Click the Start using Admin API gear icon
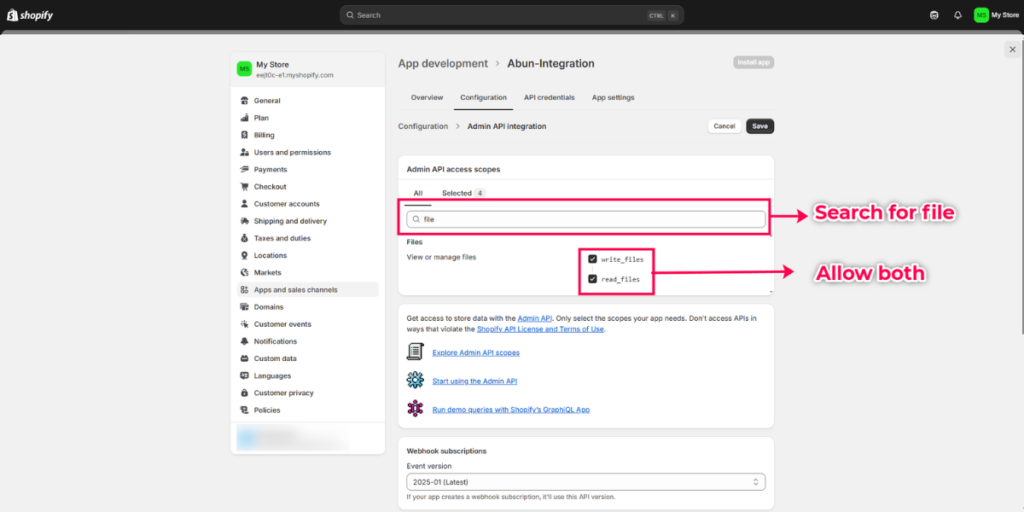The height and width of the screenshot is (512, 1024). click(415, 380)
